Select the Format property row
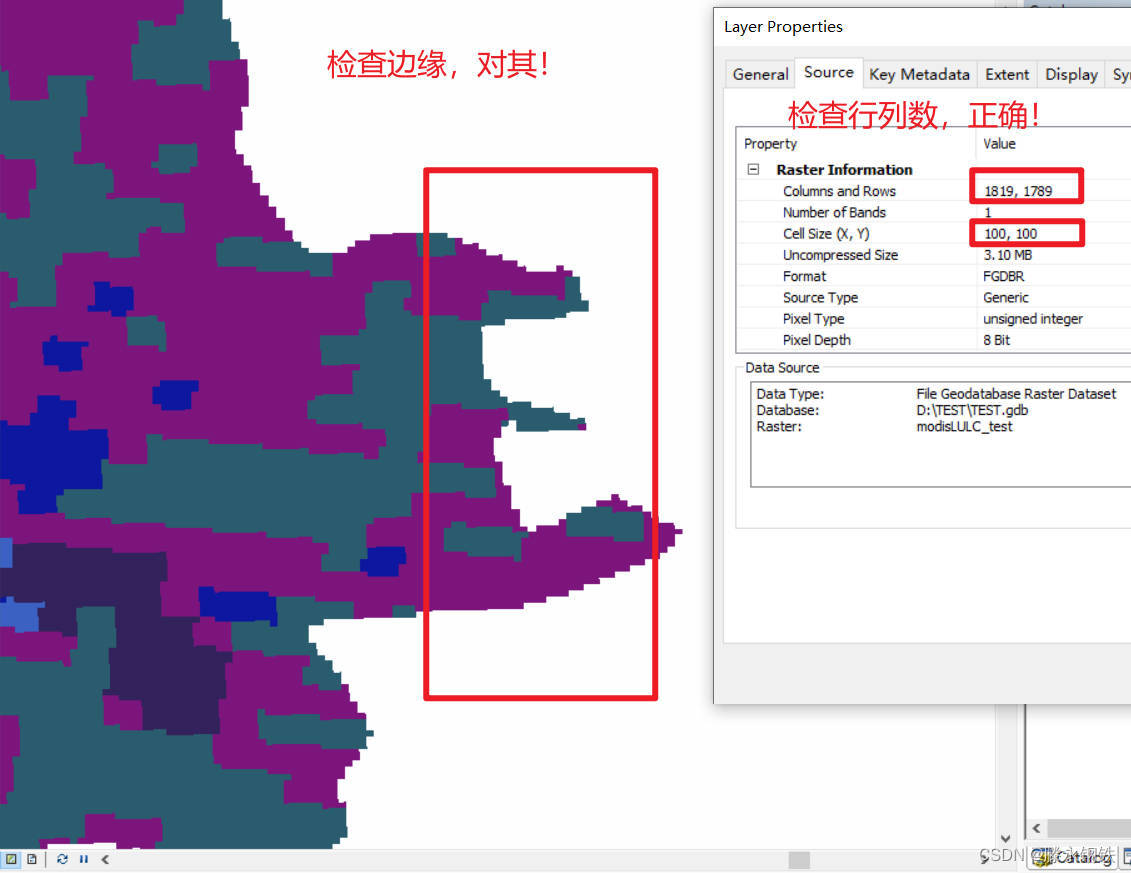This screenshot has width=1131, height=873. pyautogui.click(x=805, y=276)
